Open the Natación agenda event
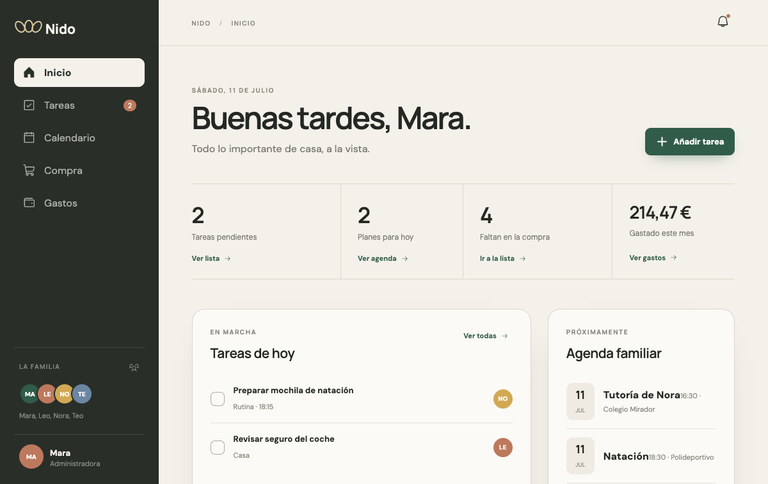Viewport: 768px width, 484px height. (x=641, y=456)
